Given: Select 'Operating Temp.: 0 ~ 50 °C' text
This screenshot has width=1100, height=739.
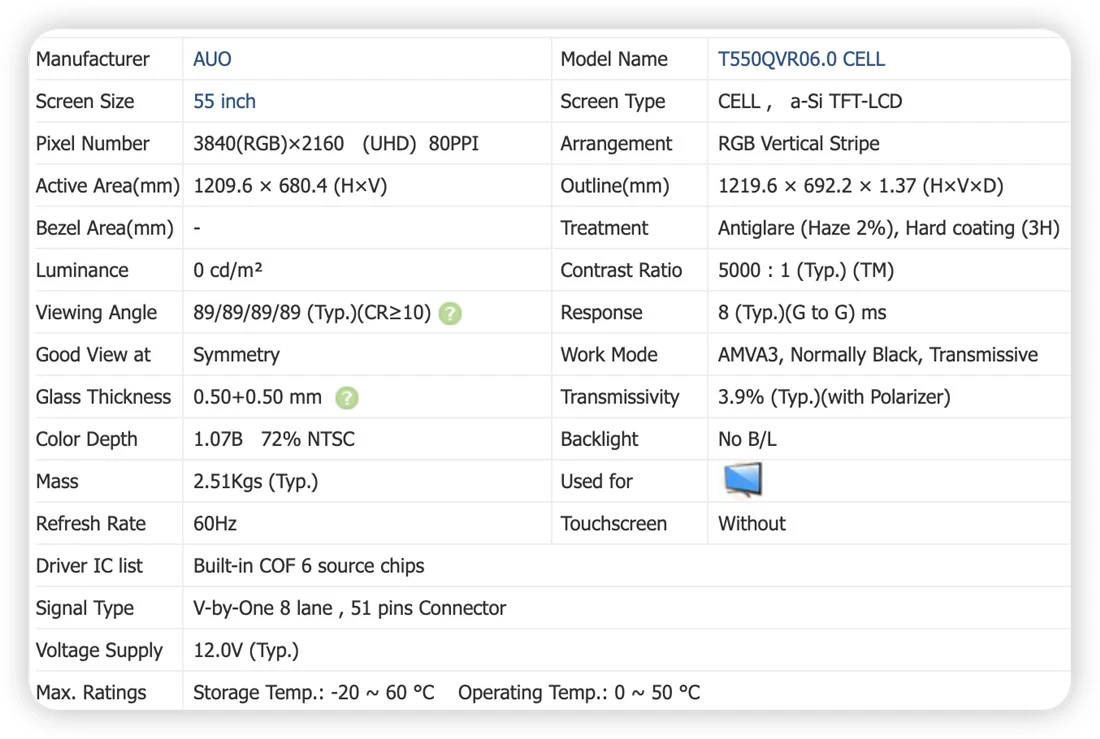Looking at the screenshot, I should pos(579,693).
